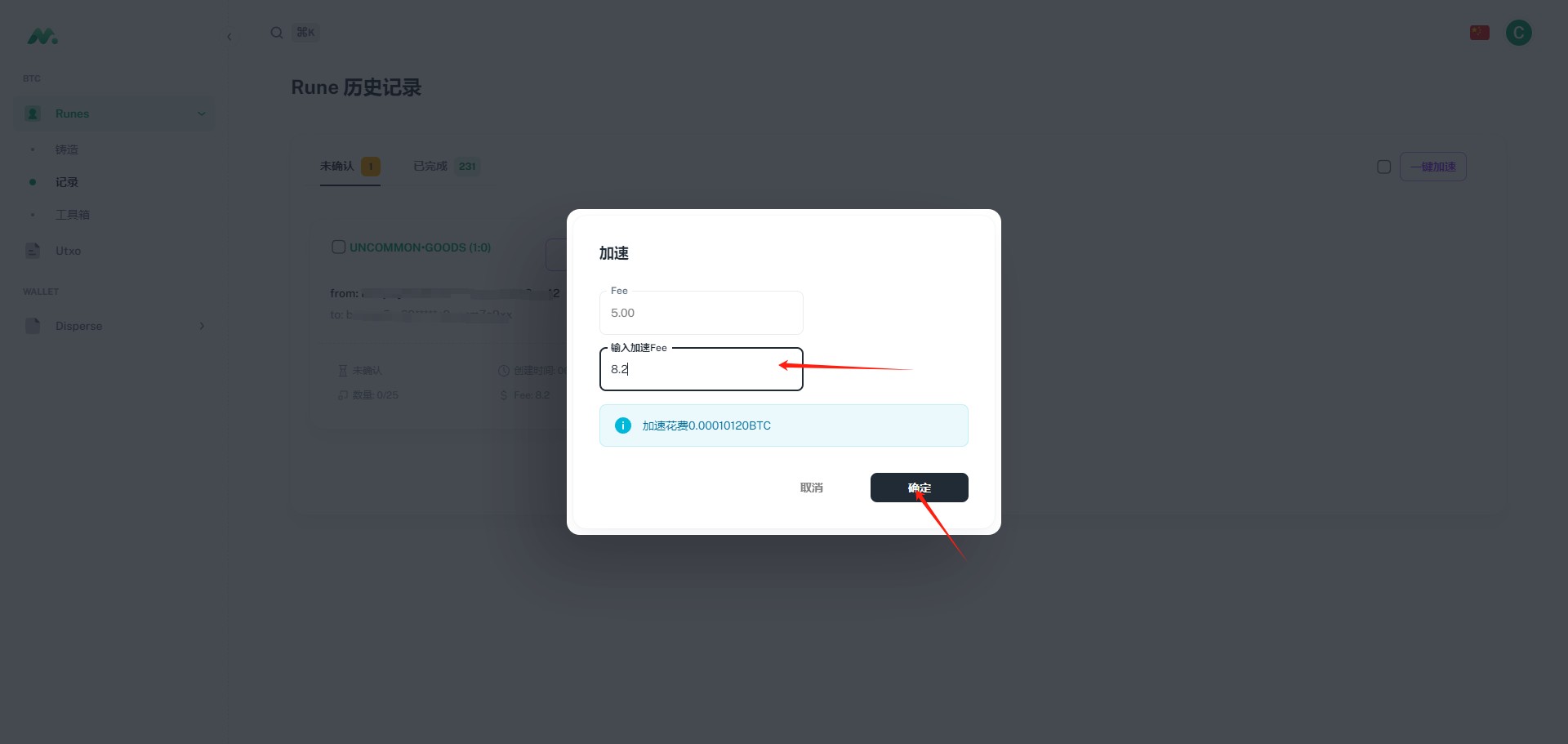
Task: Click the info icon in the fee notice
Action: tap(623, 425)
